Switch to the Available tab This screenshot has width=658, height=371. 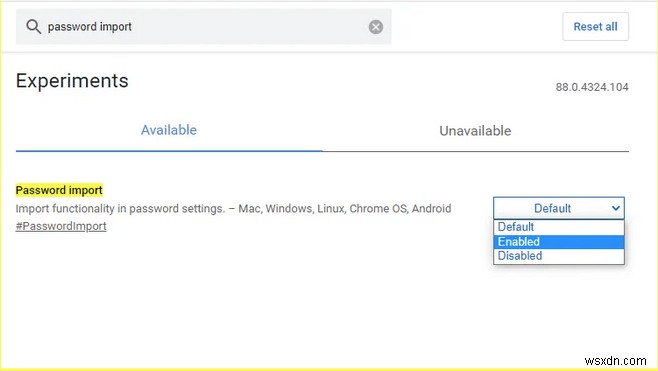pos(169,131)
